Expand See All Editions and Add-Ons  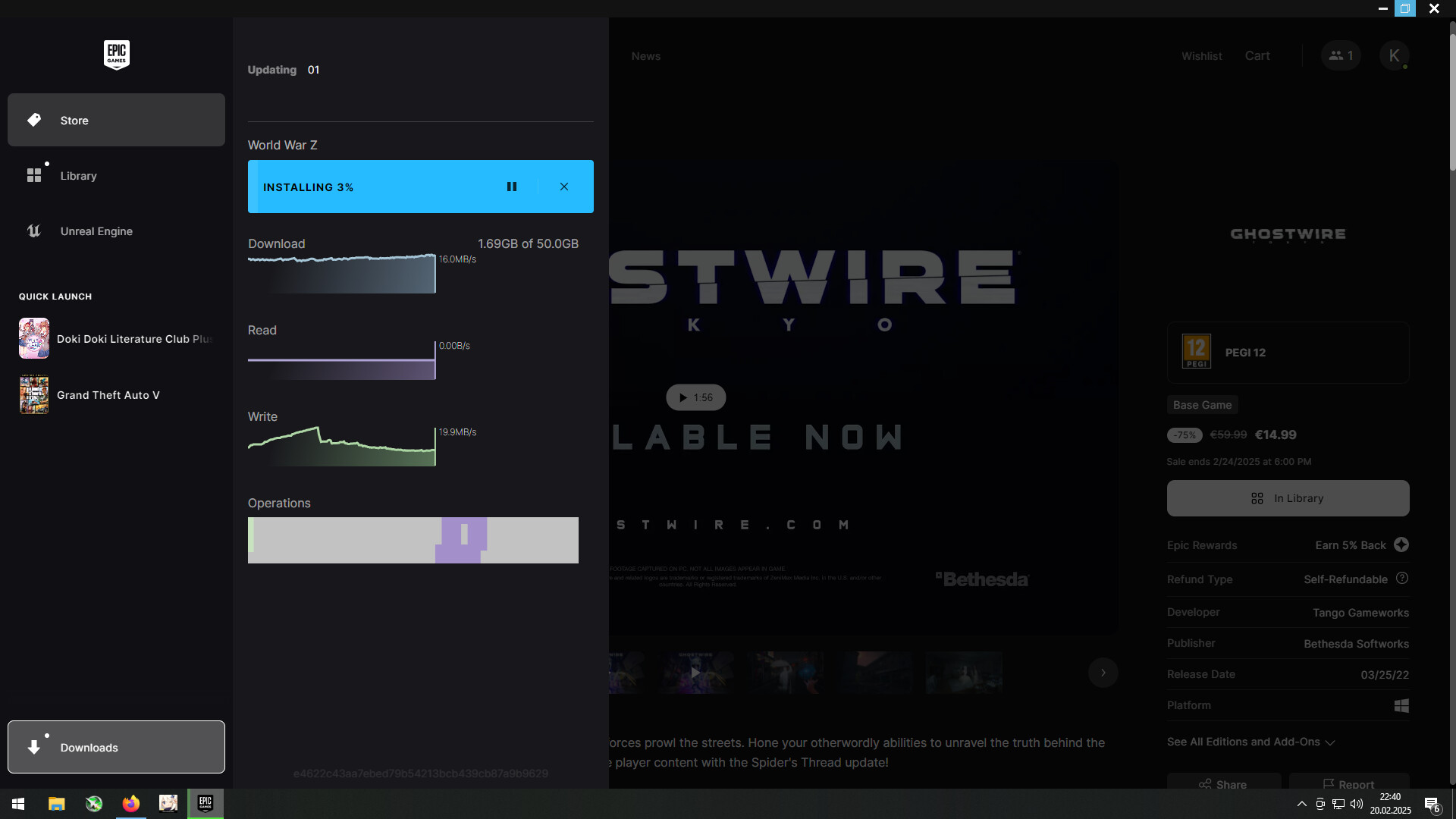[x=1250, y=742]
